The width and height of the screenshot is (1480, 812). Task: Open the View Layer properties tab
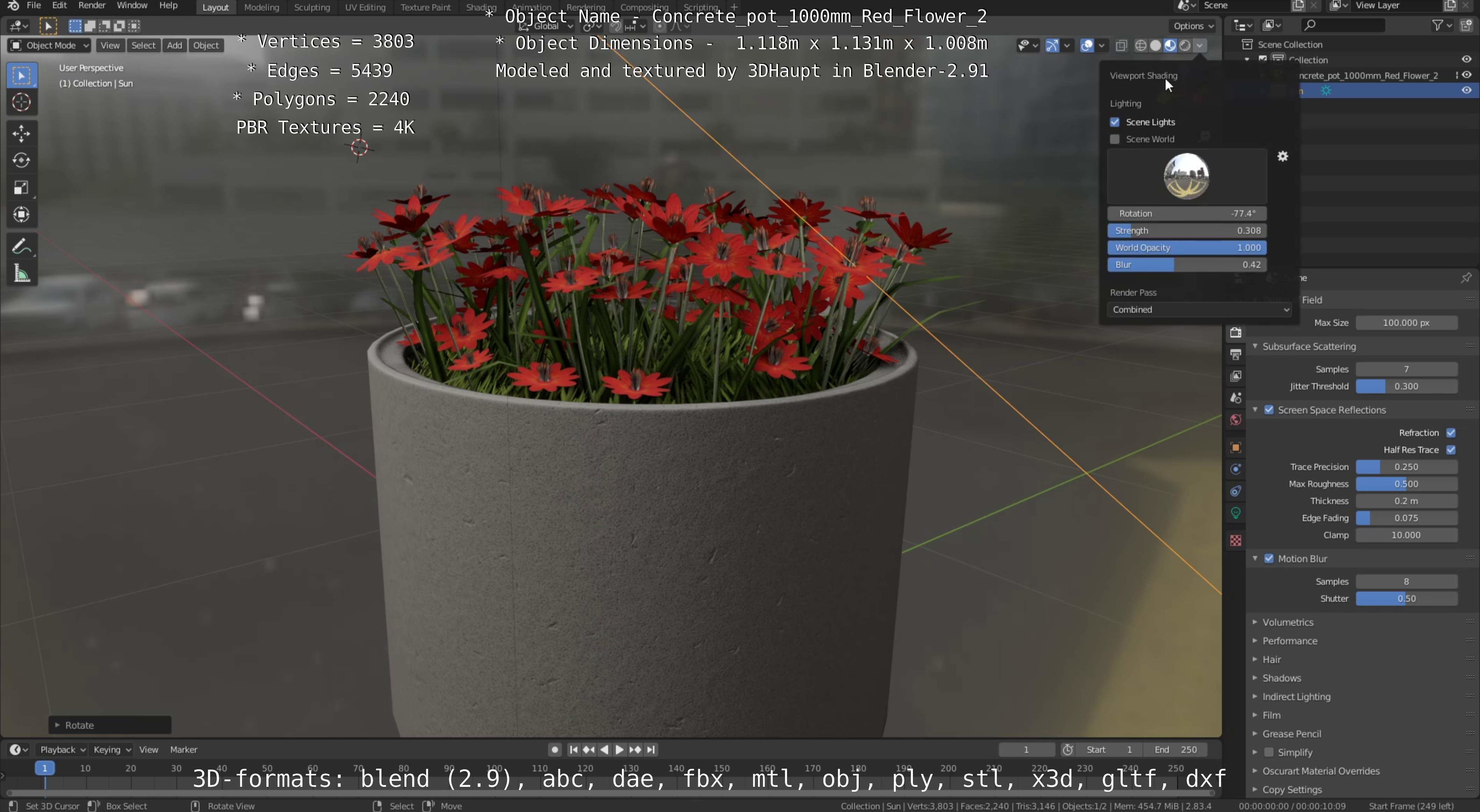(1236, 376)
